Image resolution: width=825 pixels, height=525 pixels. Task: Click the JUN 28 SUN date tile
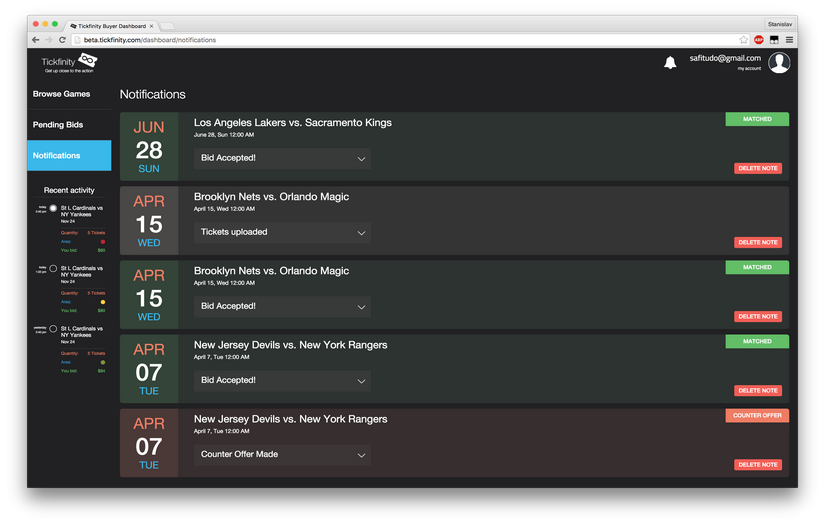click(x=149, y=147)
